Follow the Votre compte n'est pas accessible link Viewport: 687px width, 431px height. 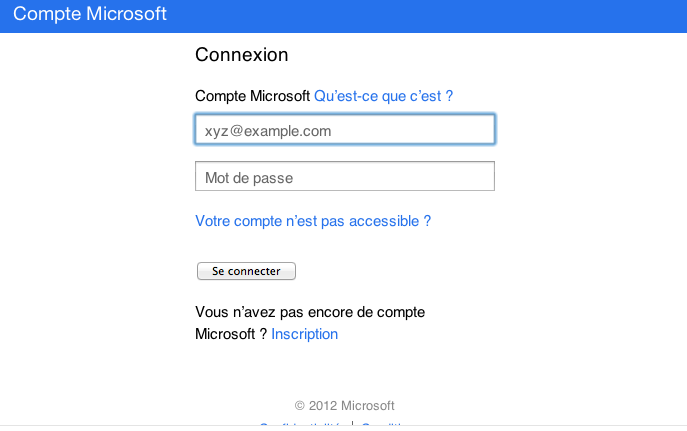click(x=313, y=221)
